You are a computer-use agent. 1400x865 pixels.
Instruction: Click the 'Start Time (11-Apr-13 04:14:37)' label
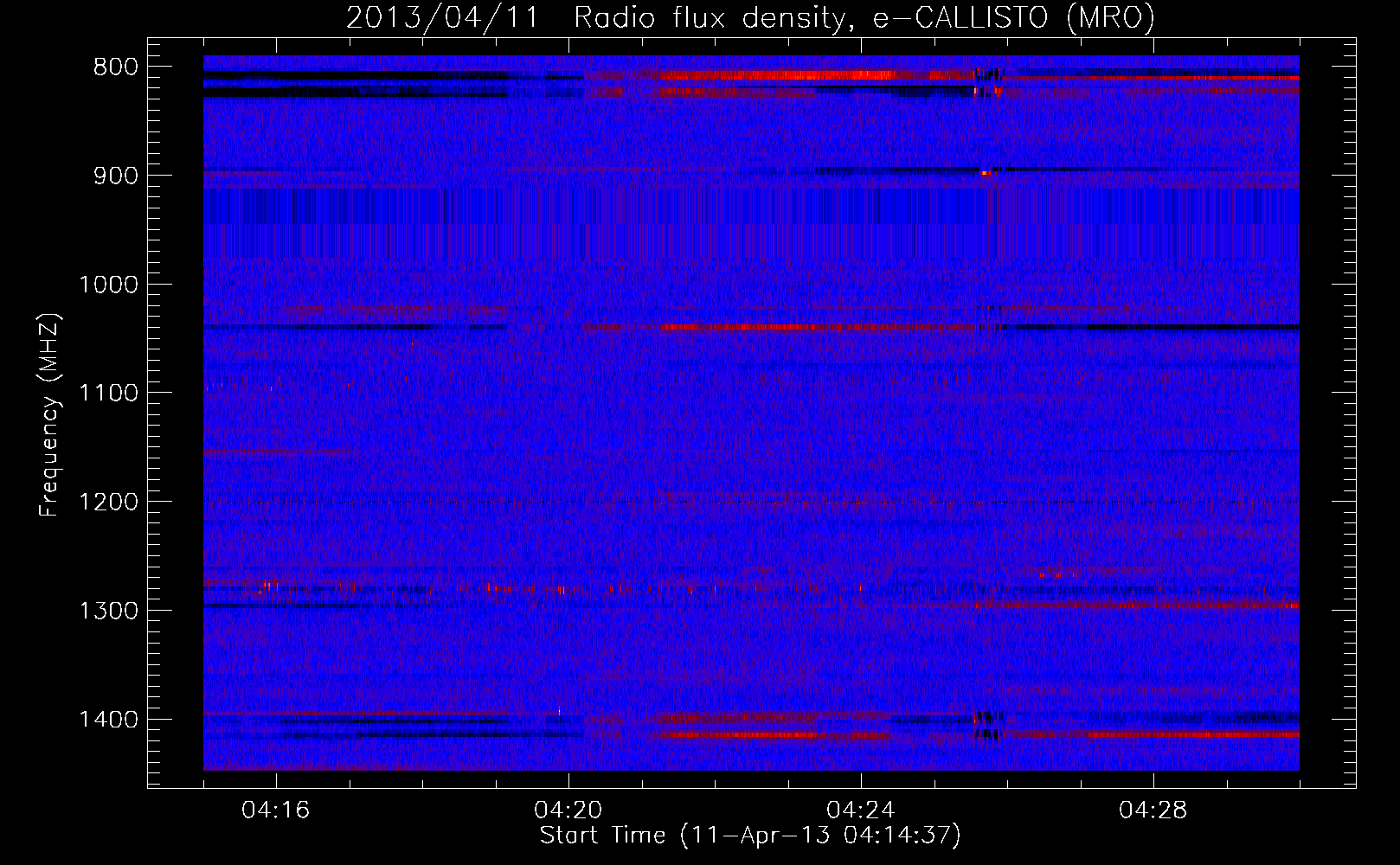tap(750, 836)
